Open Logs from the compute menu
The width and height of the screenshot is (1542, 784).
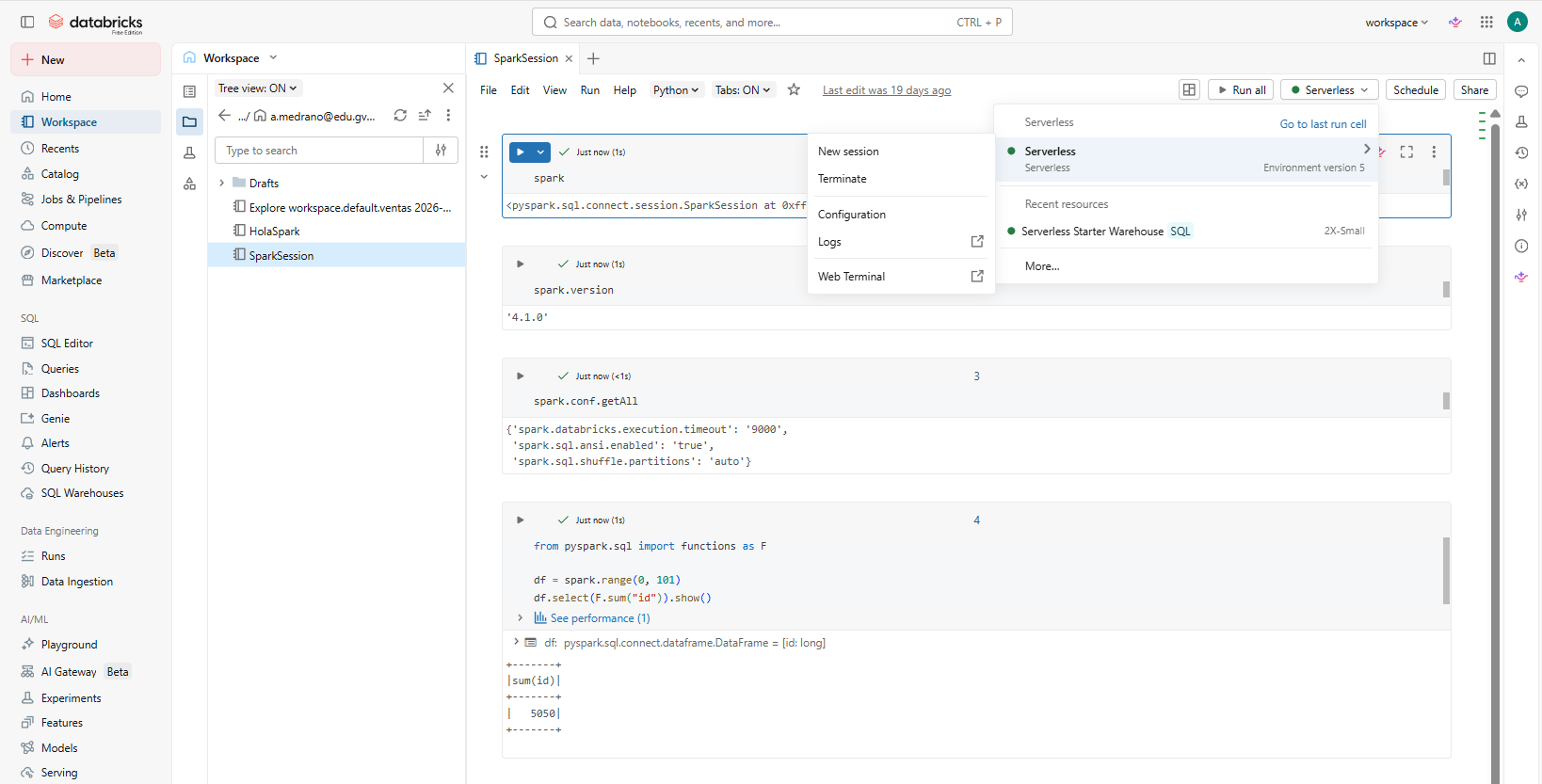click(x=901, y=242)
